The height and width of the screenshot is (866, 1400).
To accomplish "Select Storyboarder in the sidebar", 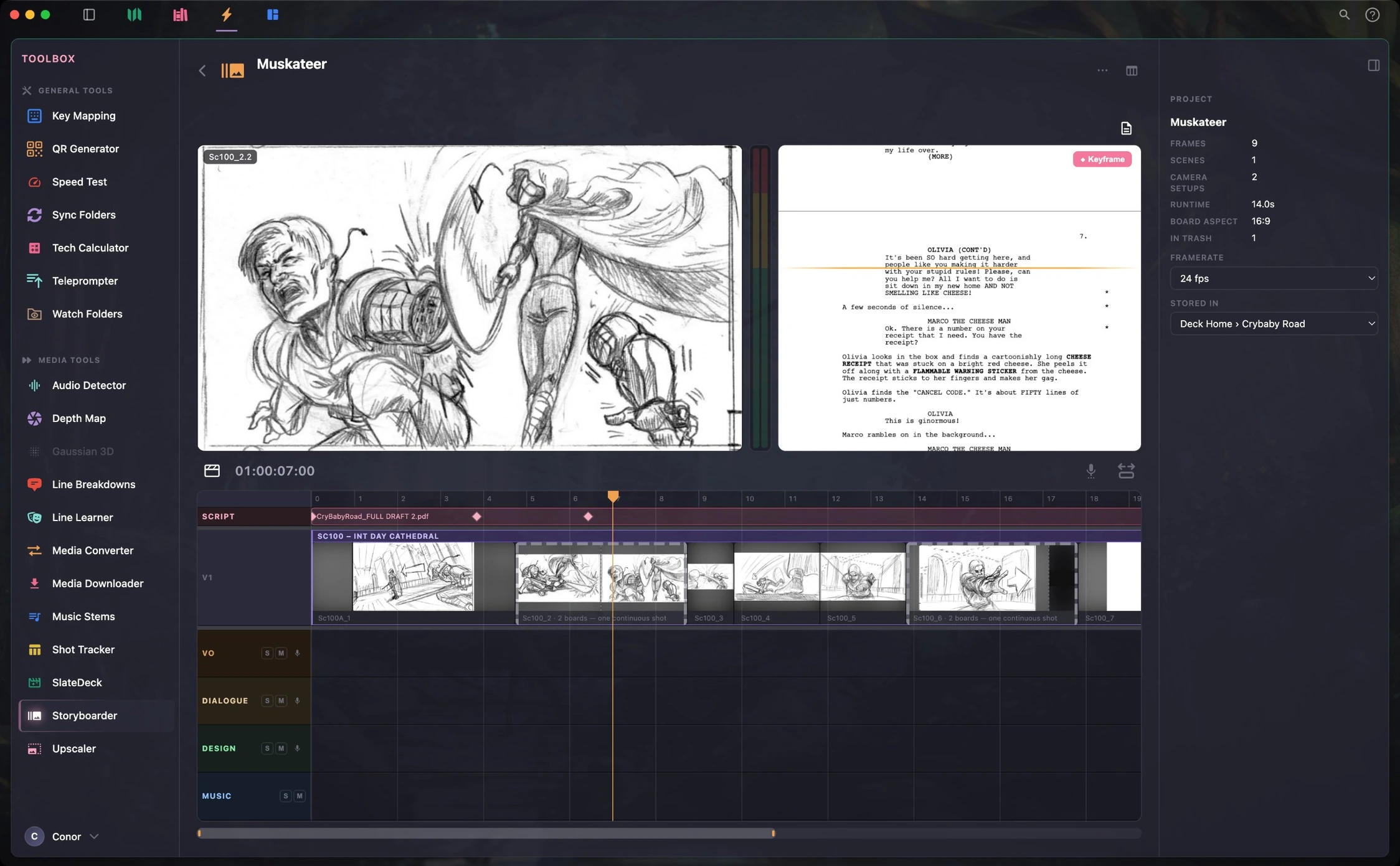I will 97,715.
